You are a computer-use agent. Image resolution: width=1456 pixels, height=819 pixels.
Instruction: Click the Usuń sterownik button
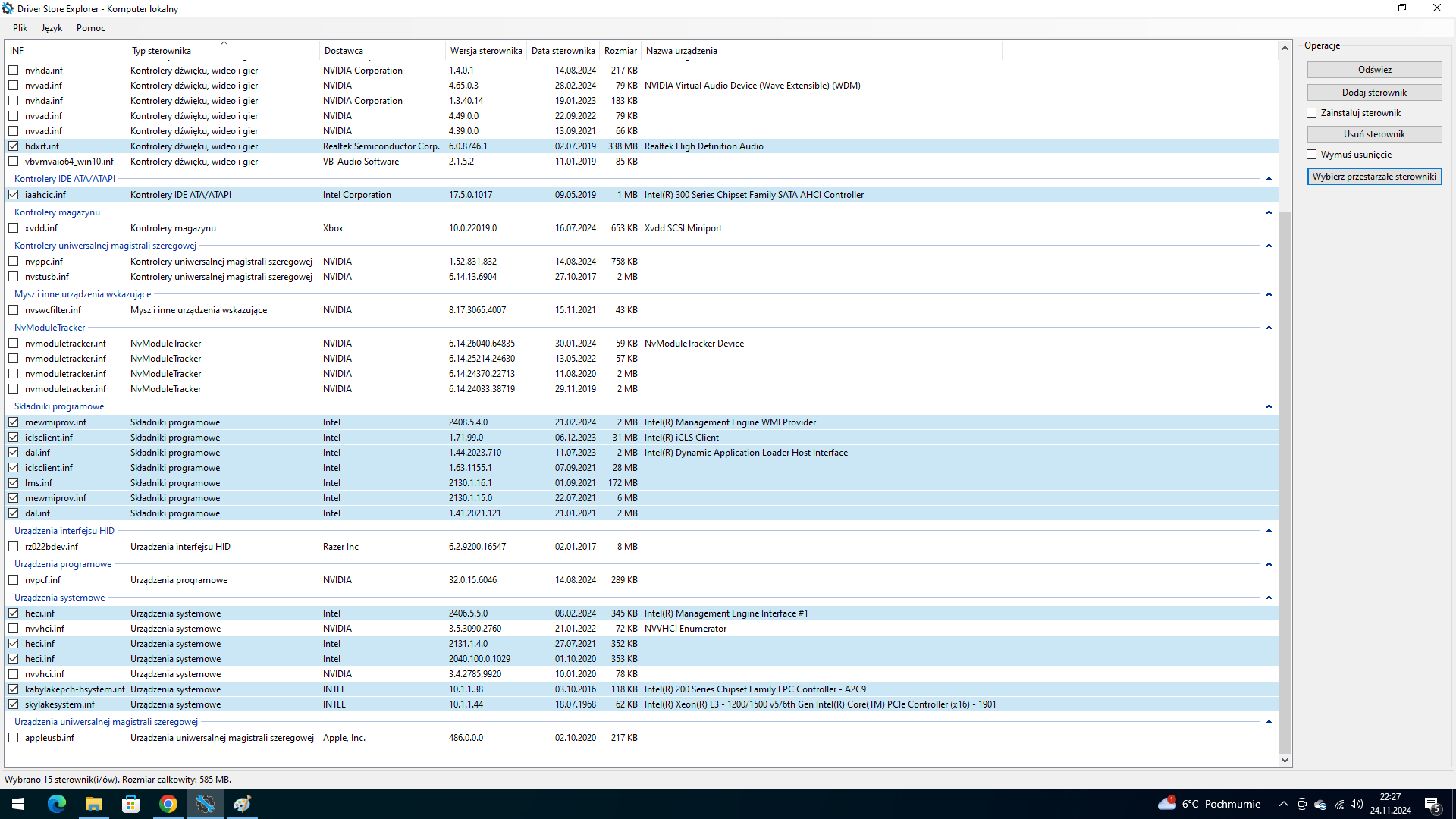click(1374, 134)
